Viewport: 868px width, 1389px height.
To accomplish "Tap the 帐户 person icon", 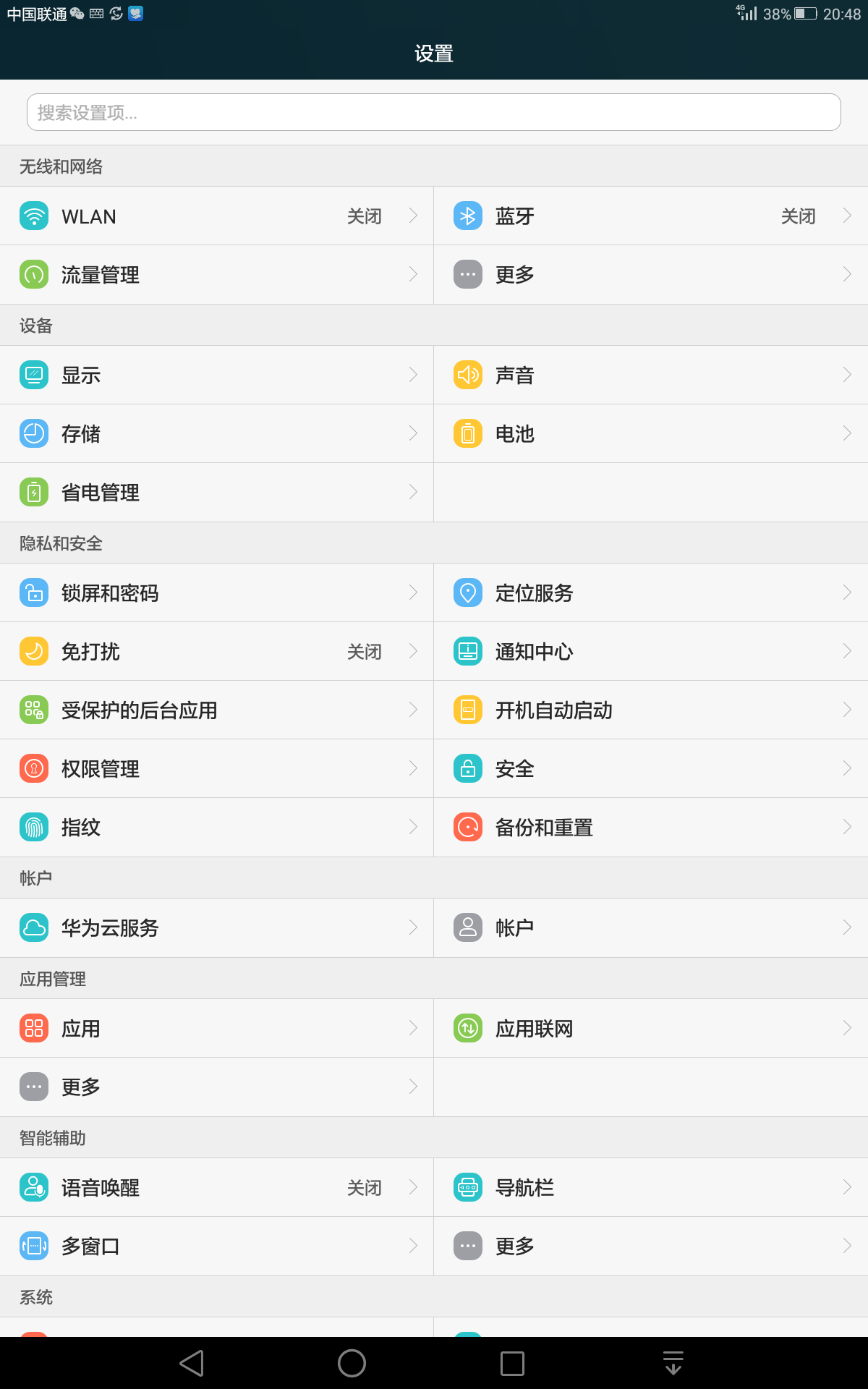I will click(x=468, y=927).
